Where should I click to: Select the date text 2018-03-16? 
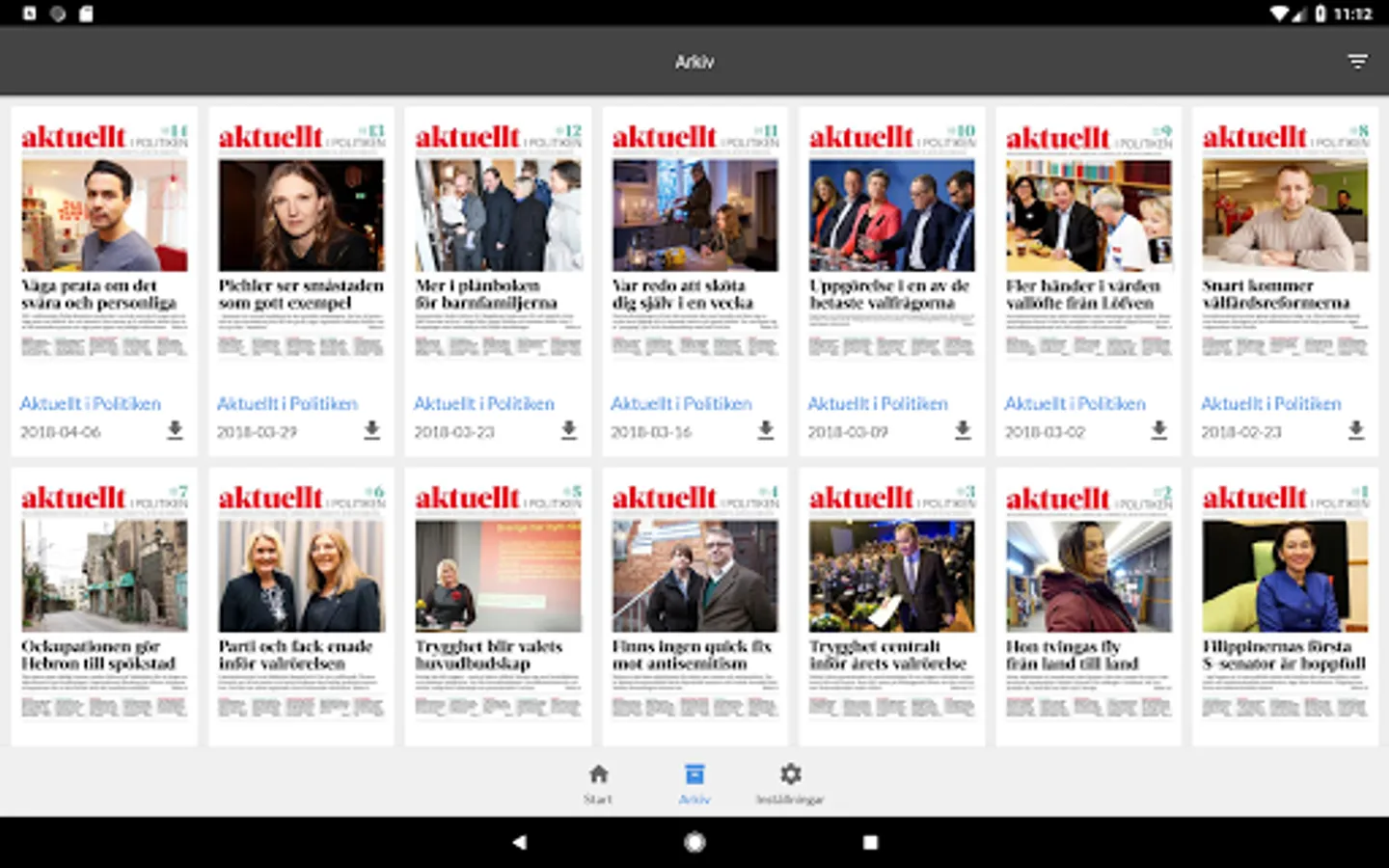650,432
